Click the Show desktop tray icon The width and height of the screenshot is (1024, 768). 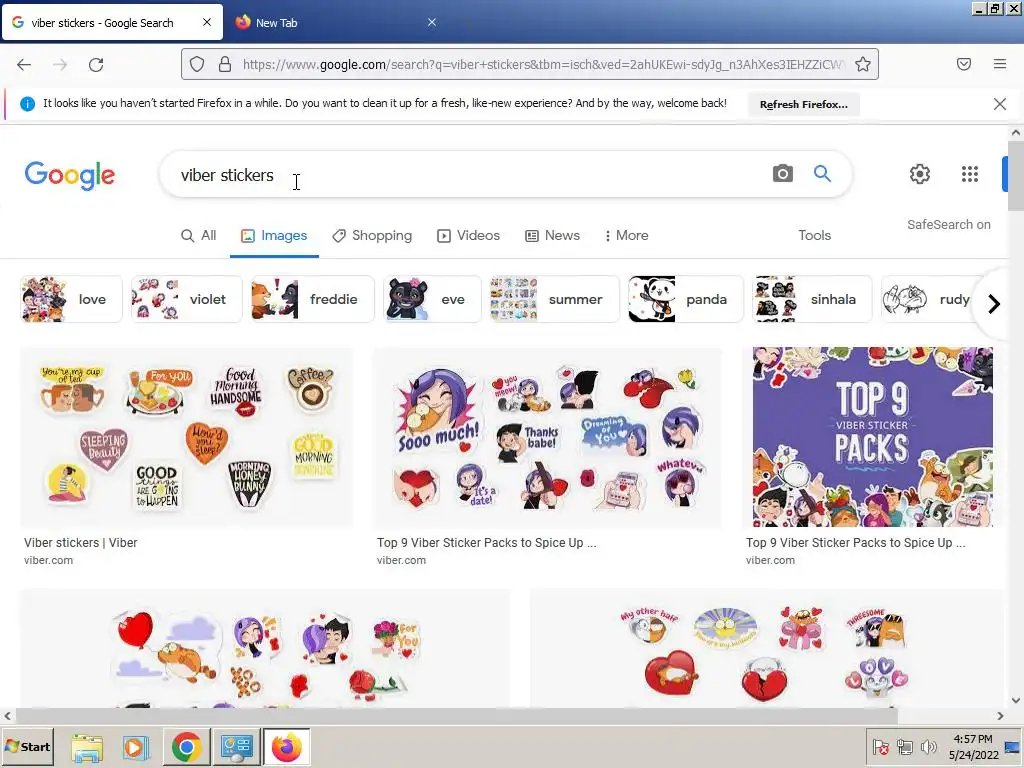click(x=1014, y=746)
